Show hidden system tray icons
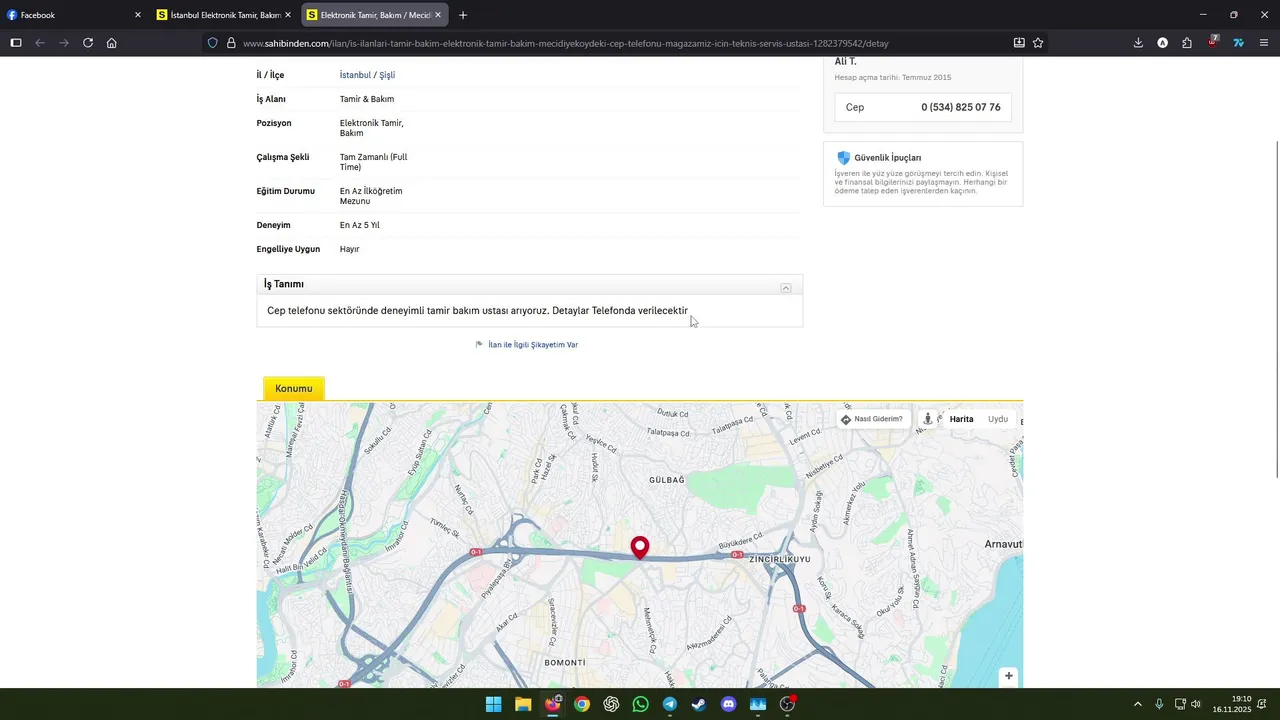Screen dimensions: 1280x720 coord(1137,704)
